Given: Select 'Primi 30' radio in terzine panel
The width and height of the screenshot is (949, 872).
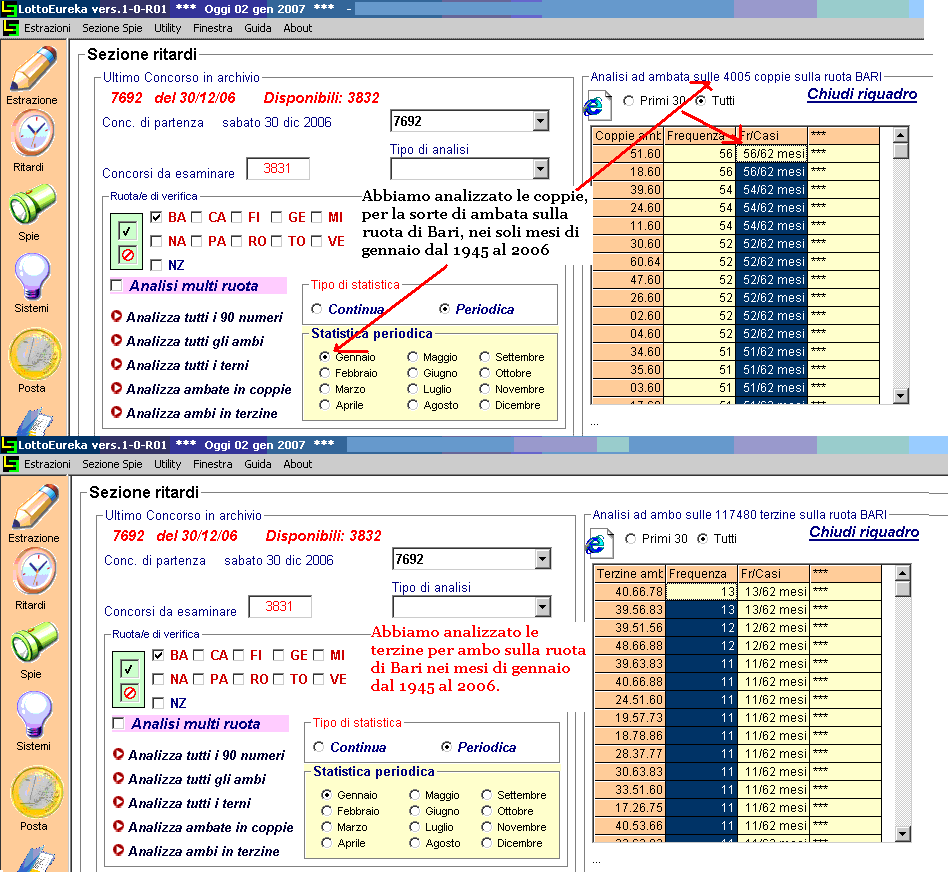Looking at the screenshot, I should (631, 539).
